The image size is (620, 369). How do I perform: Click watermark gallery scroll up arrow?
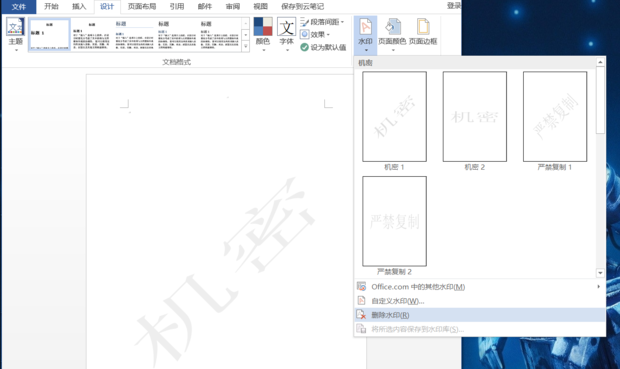600,62
